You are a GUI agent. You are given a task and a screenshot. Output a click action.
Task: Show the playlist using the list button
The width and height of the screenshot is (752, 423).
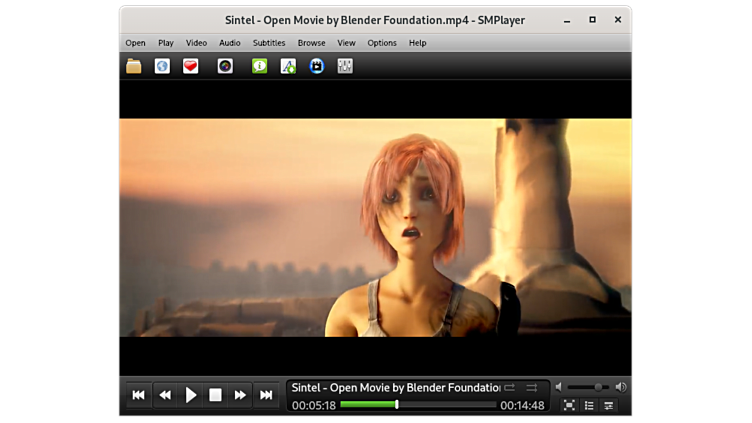click(589, 405)
